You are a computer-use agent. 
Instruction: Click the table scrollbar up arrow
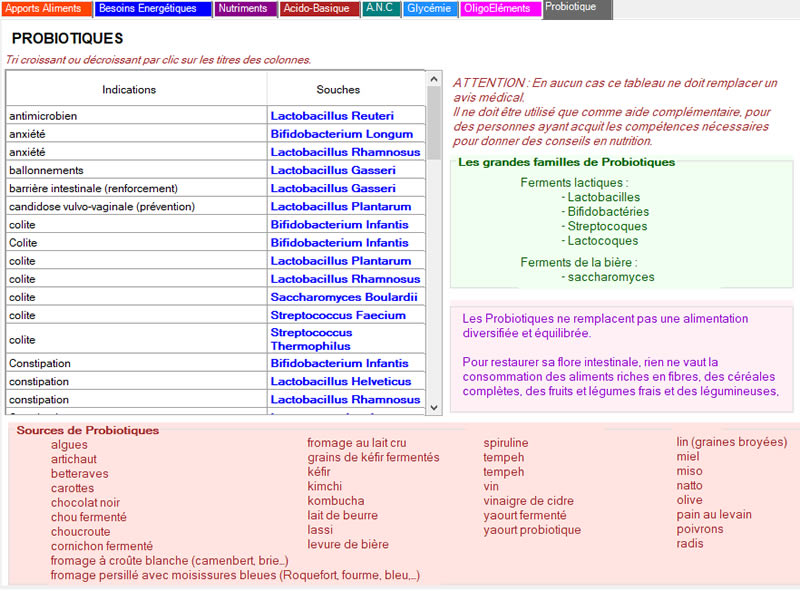click(x=433, y=78)
